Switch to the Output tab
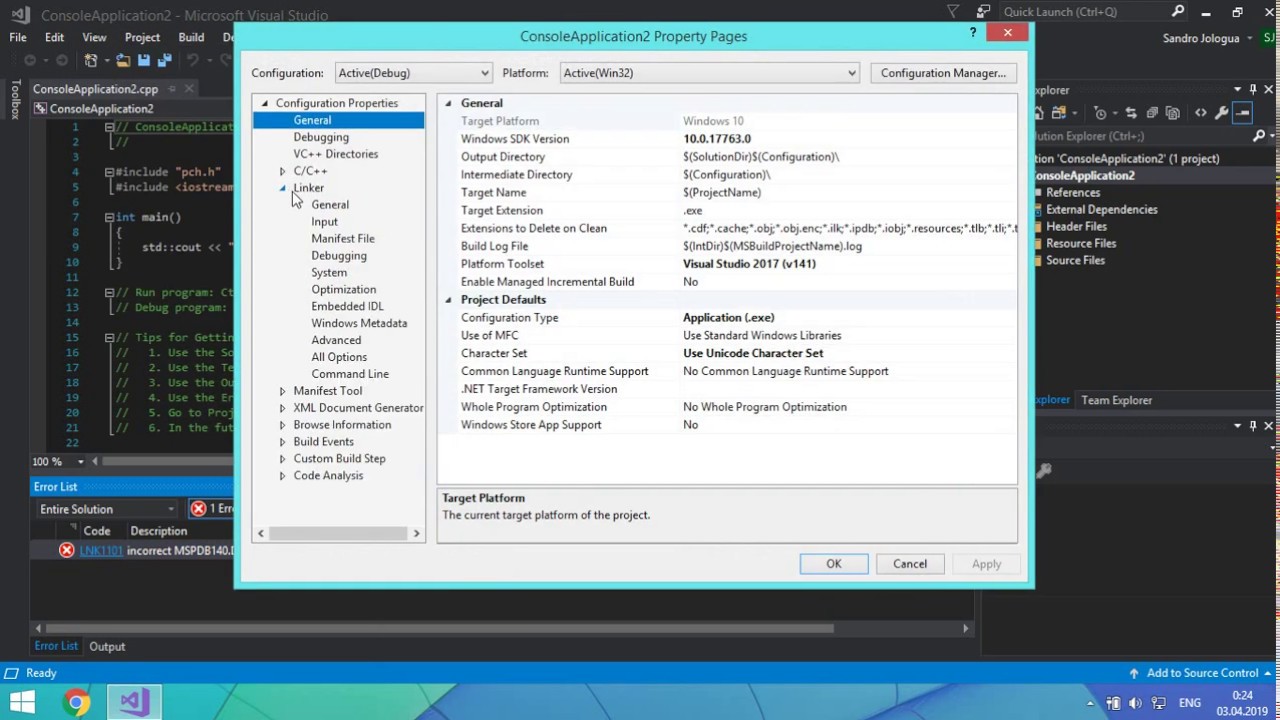Screen dimensions: 1280x720 pos(107,647)
